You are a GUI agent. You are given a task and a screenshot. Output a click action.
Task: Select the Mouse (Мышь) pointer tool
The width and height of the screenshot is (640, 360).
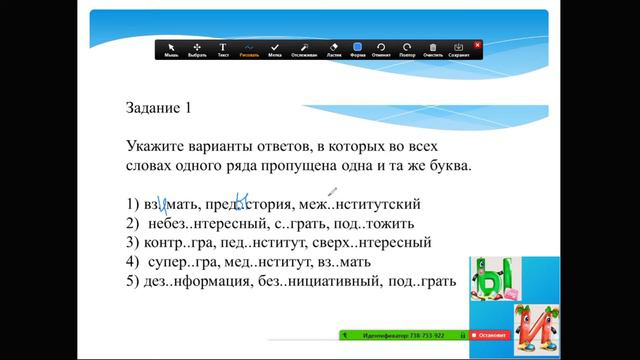[171, 50]
